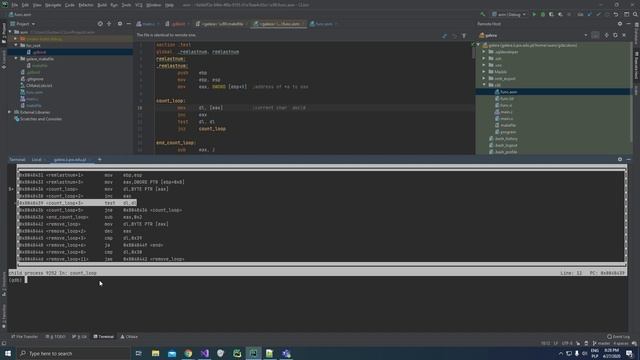This screenshot has width=640, height=360.
Task: Select Scratches and Consoles
Action: 38,119
